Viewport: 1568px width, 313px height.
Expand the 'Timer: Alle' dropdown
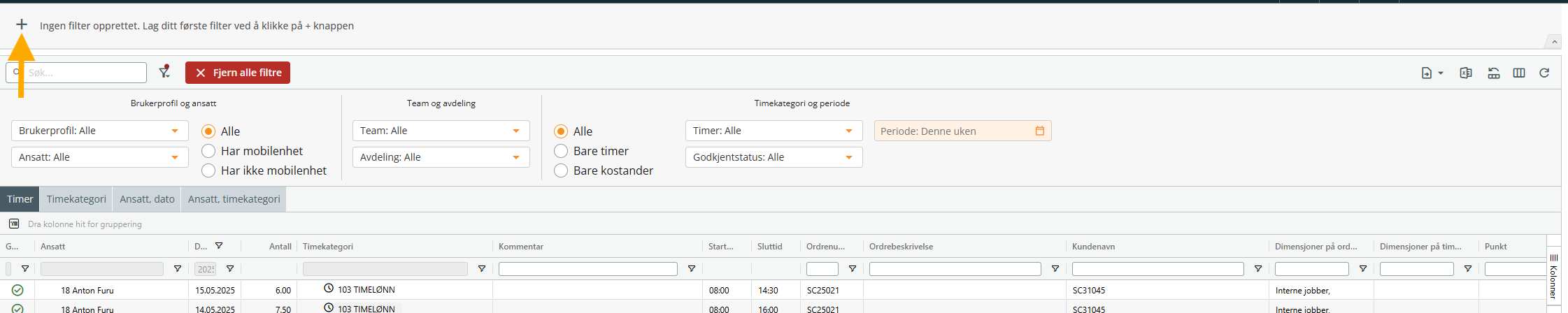tap(774, 131)
